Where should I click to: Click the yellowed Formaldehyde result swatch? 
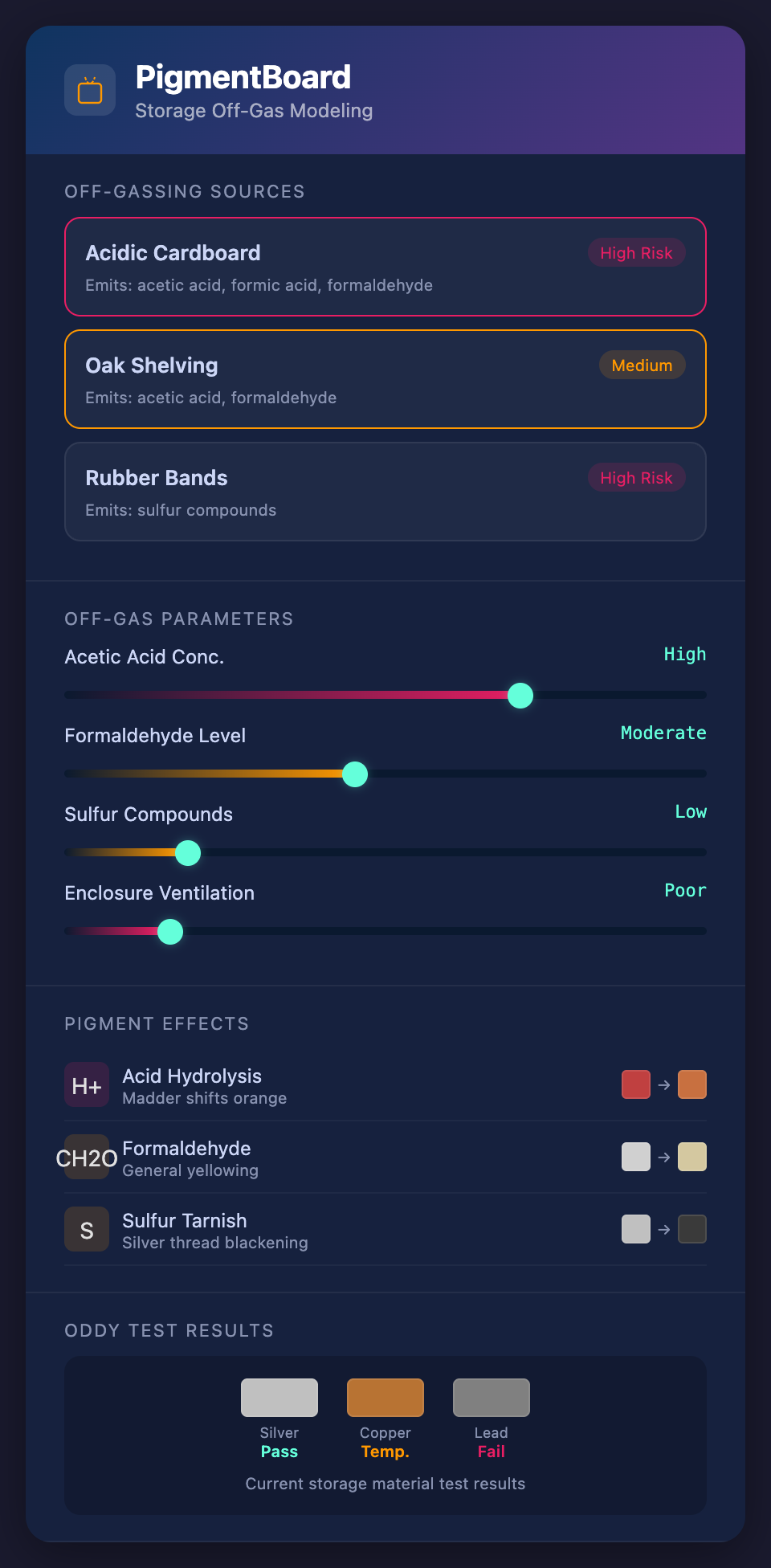point(692,1157)
